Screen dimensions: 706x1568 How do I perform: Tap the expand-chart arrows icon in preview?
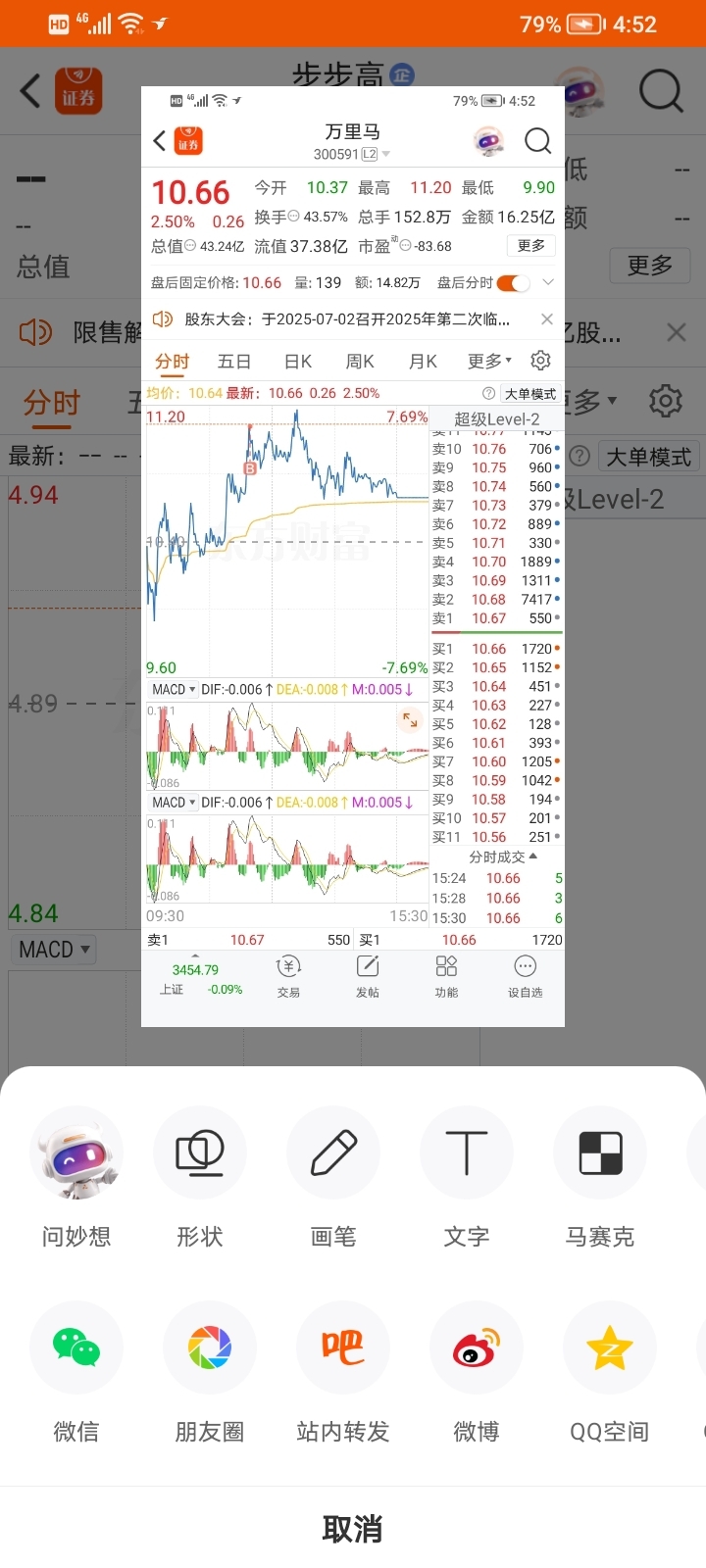(x=411, y=721)
